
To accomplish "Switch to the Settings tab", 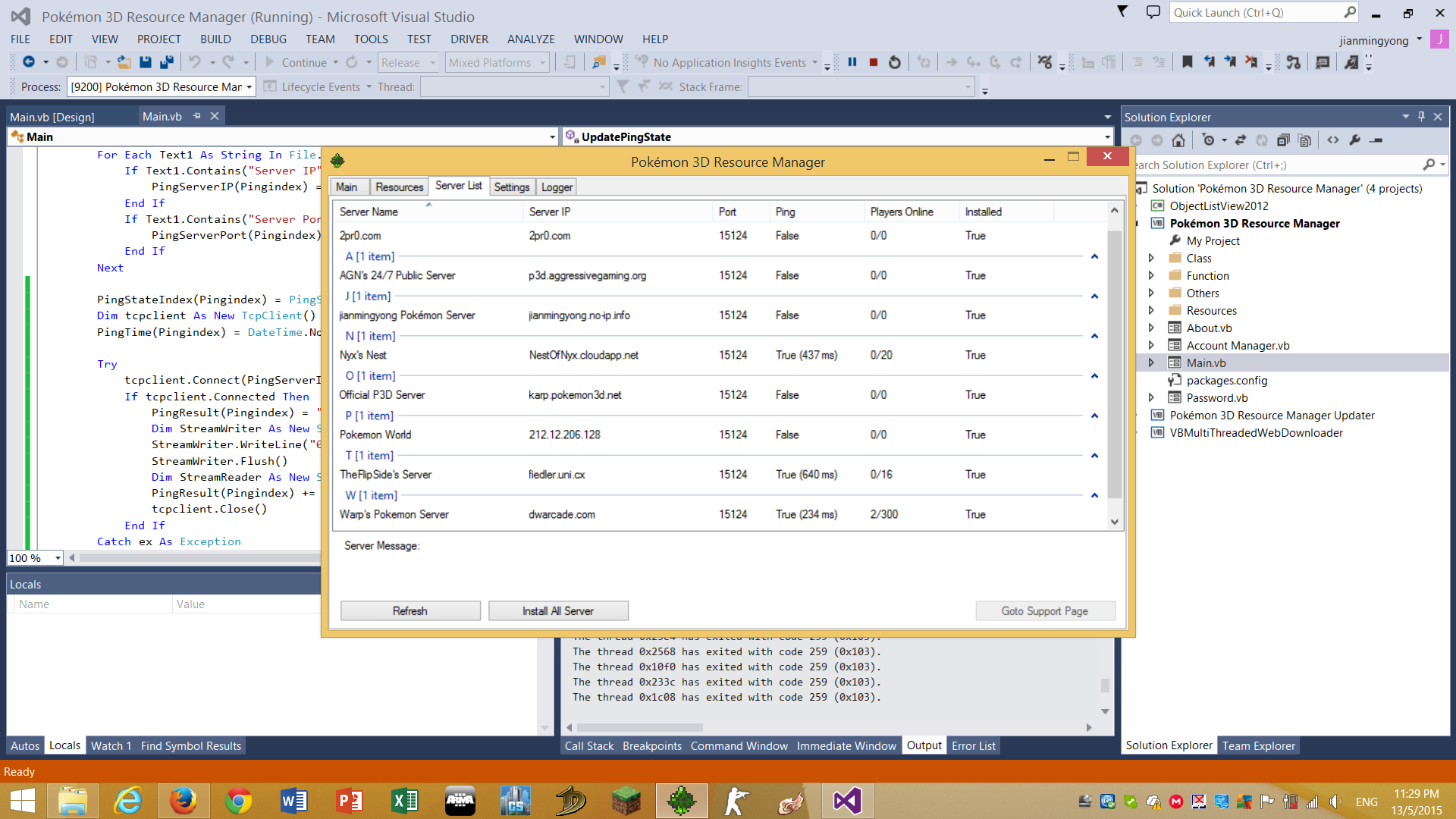I will click(x=512, y=187).
